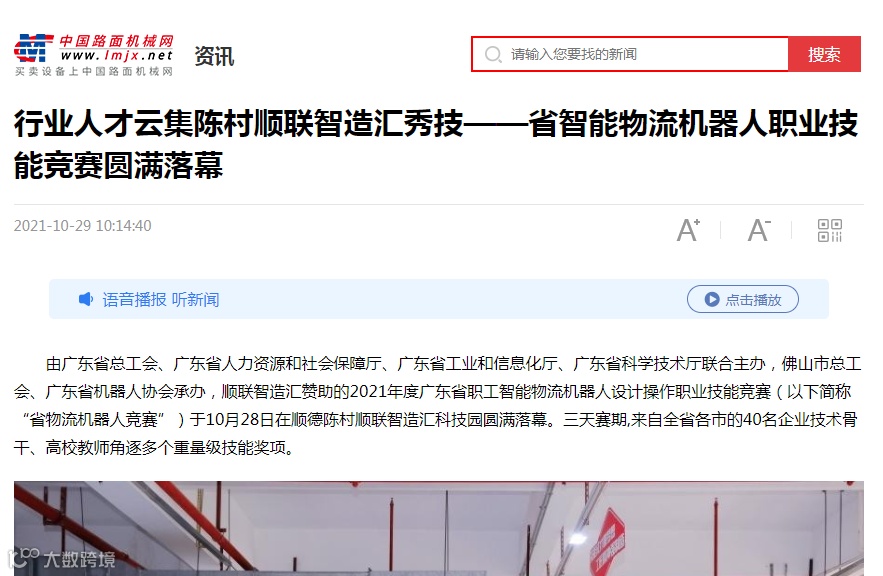Click the slogan 买卖设备上中国路面机械网
The image size is (883, 576).
93,72
